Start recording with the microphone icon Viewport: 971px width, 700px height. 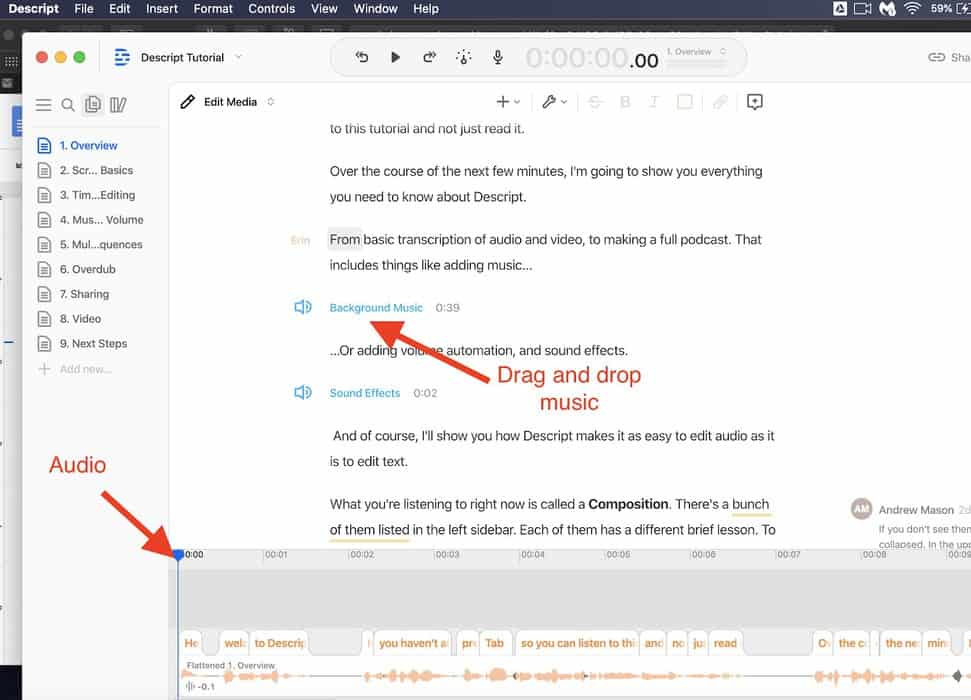[497, 58]
